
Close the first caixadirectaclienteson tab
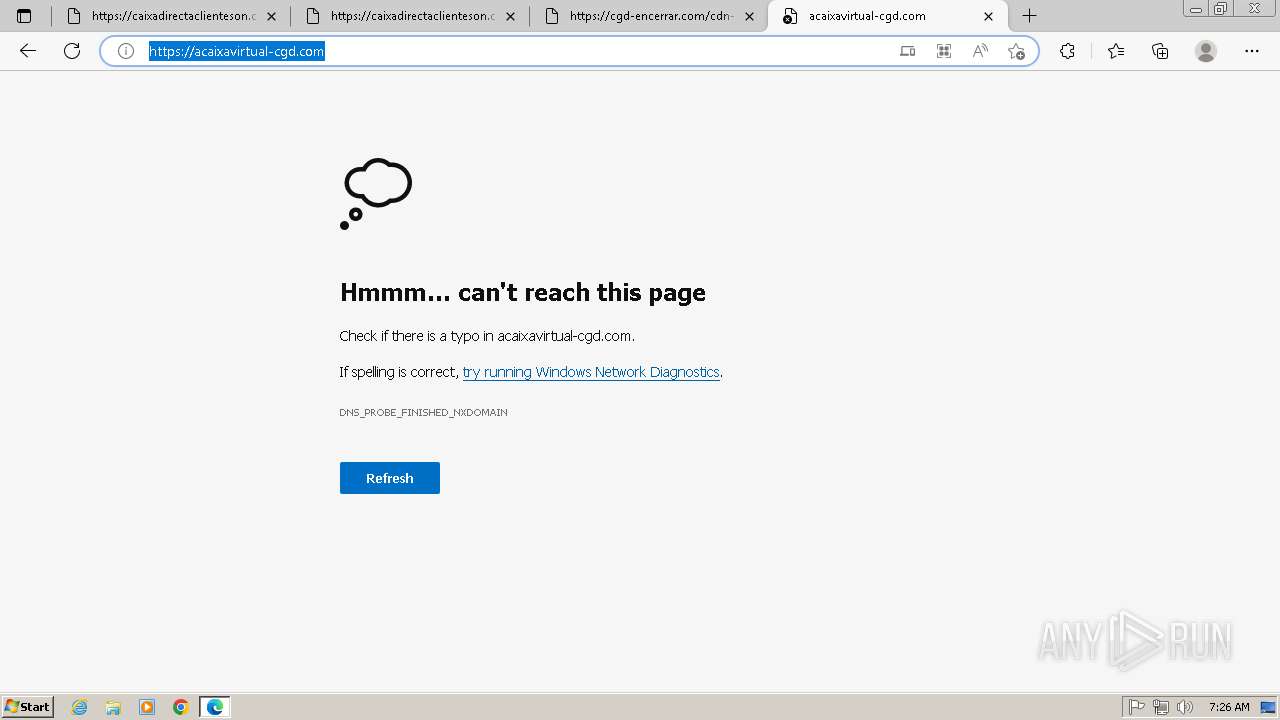(271, 16)
